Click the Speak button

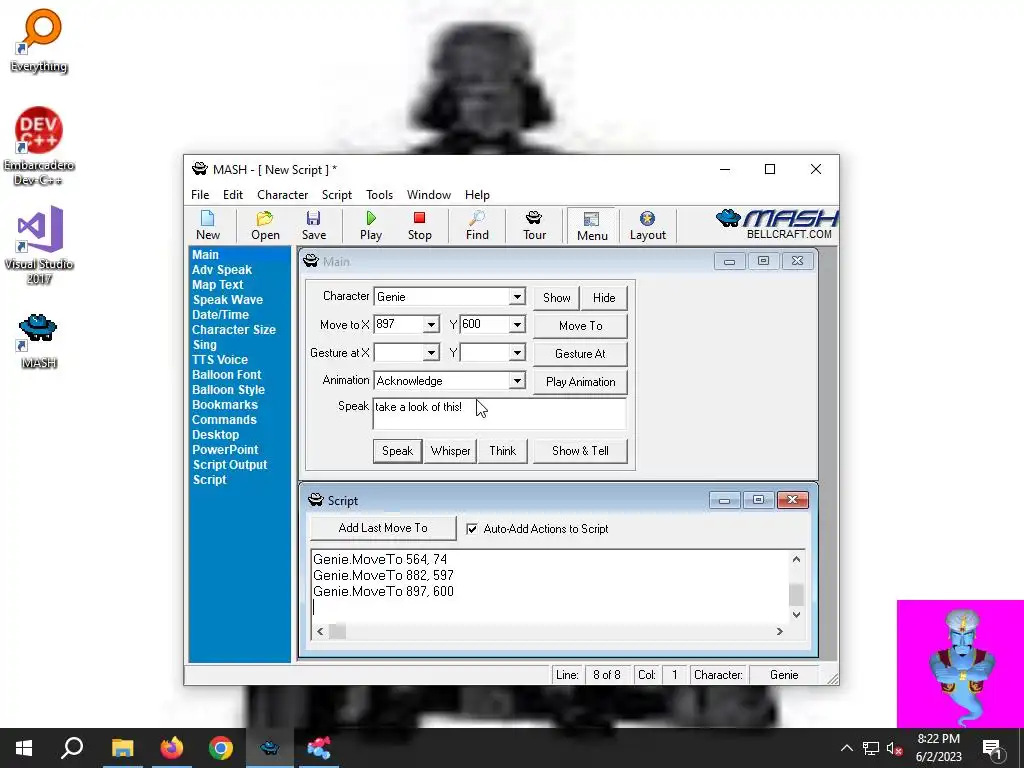point(397,451)
